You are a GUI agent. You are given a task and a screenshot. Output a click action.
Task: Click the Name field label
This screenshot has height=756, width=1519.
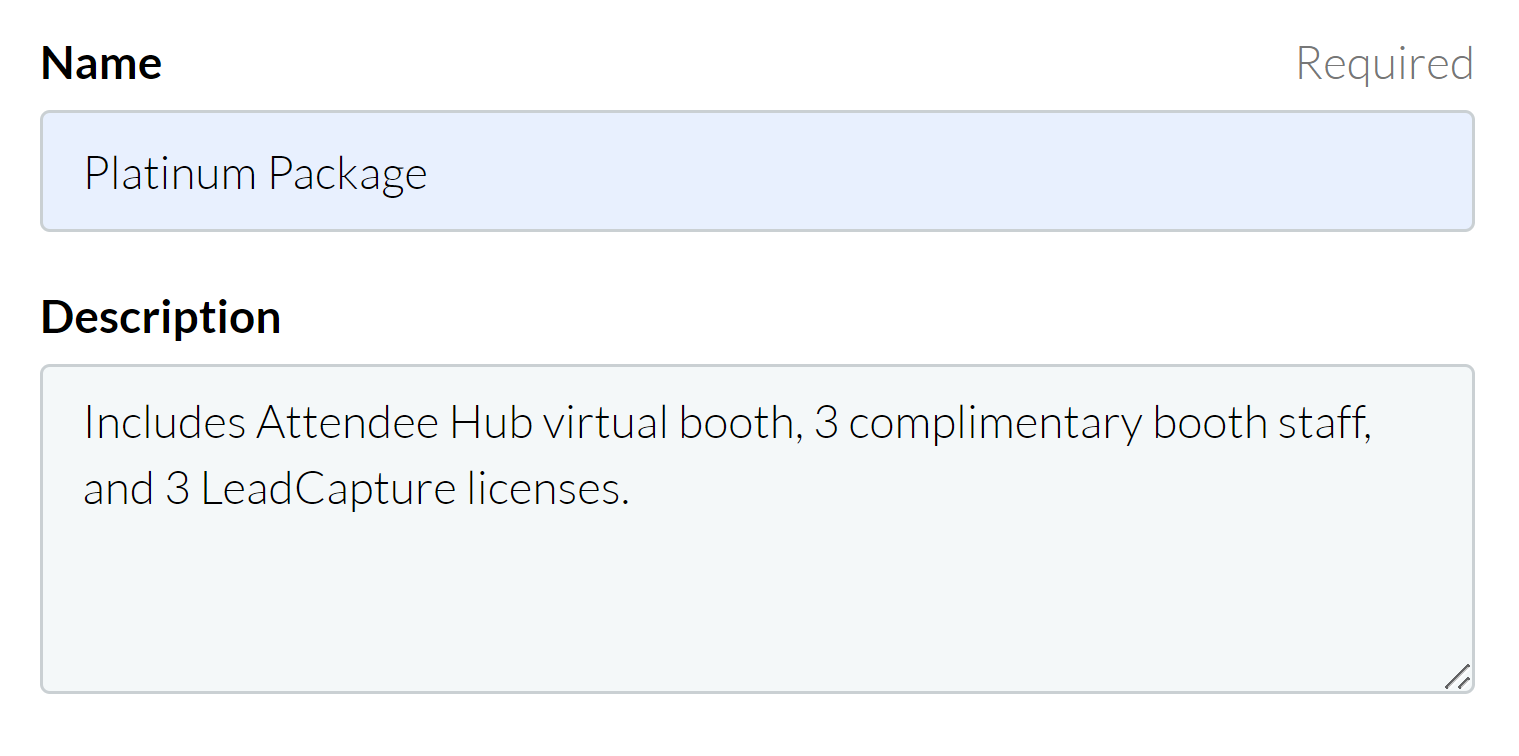[100, 62]
